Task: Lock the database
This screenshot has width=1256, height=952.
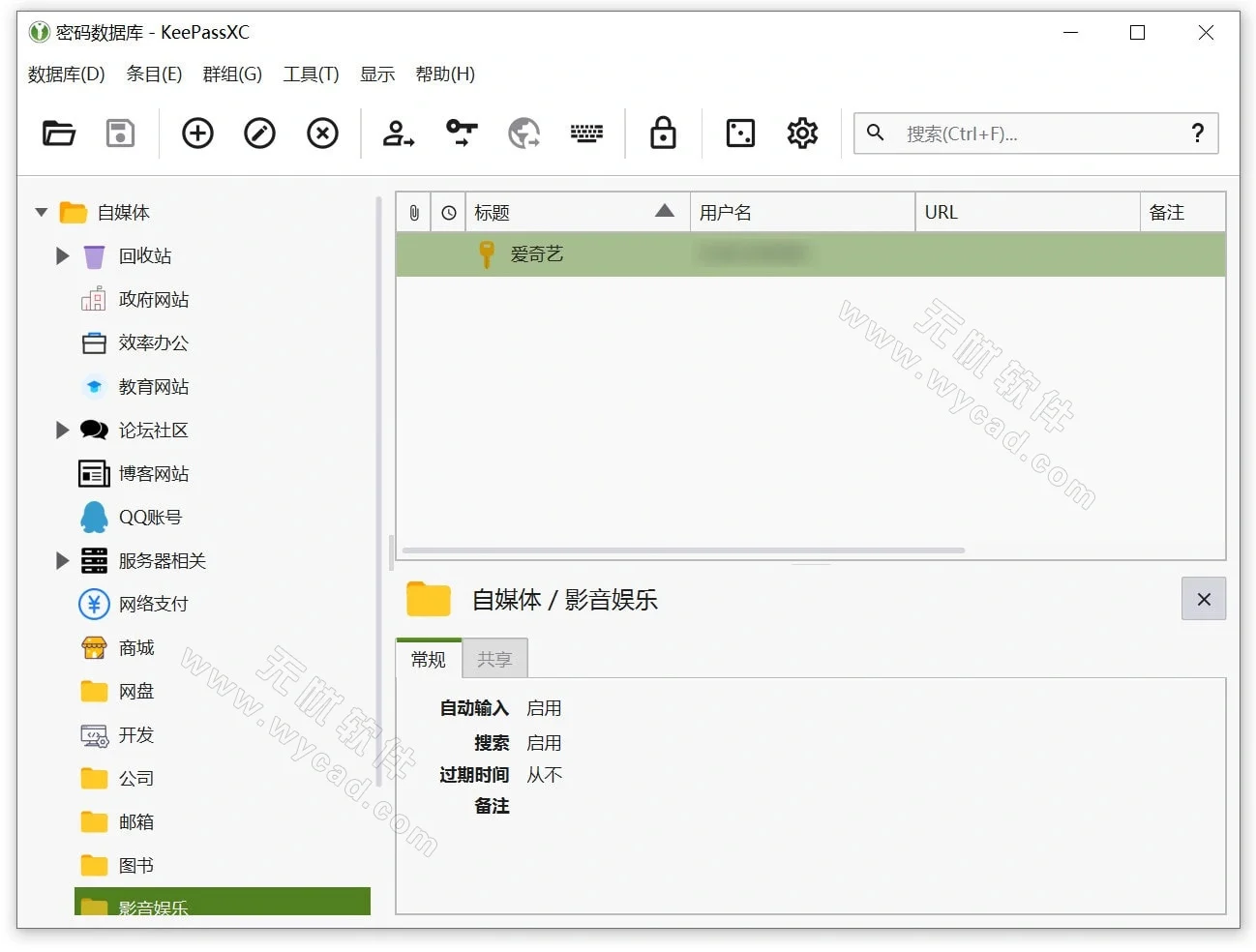Action: pos(662,134)
